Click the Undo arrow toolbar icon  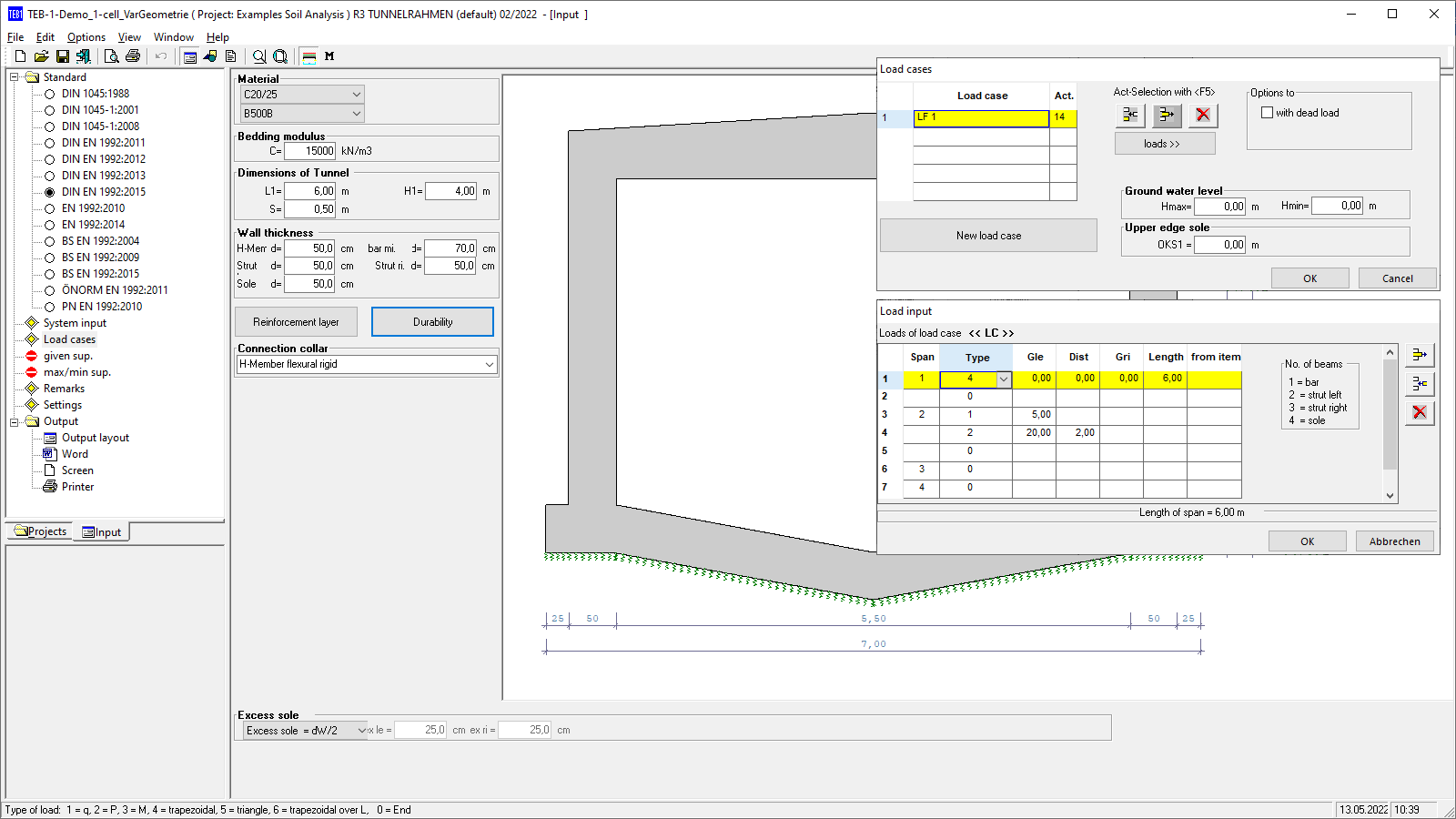[161, 56]
